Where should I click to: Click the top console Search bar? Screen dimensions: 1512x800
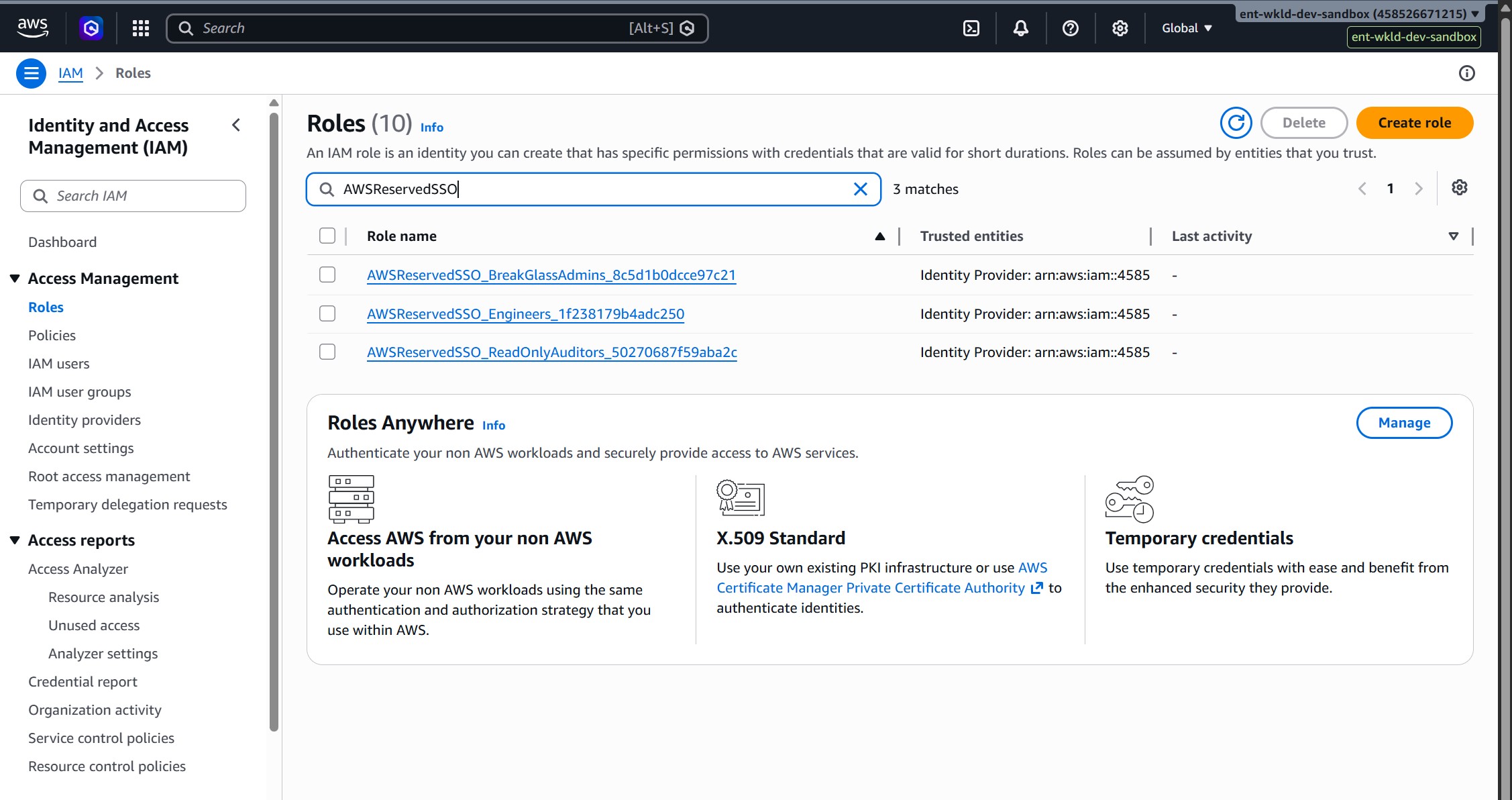(437, 28)
